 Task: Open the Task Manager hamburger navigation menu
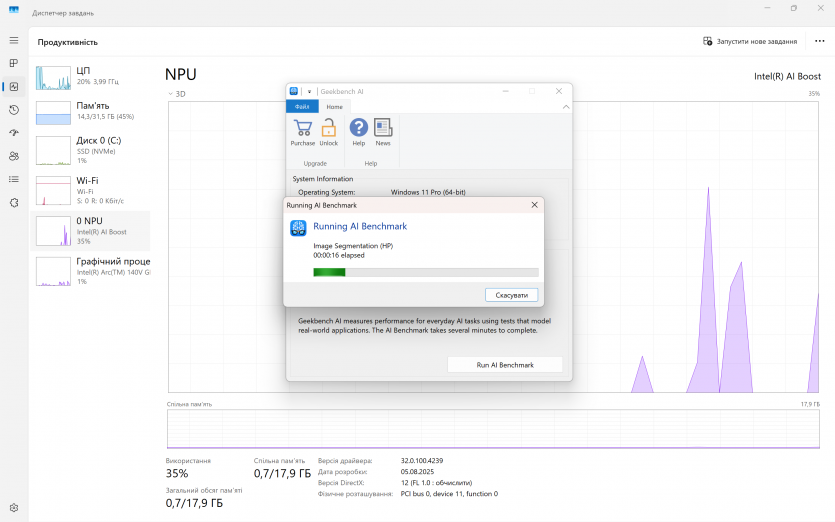pyautogui.click(x=14, y=40)
